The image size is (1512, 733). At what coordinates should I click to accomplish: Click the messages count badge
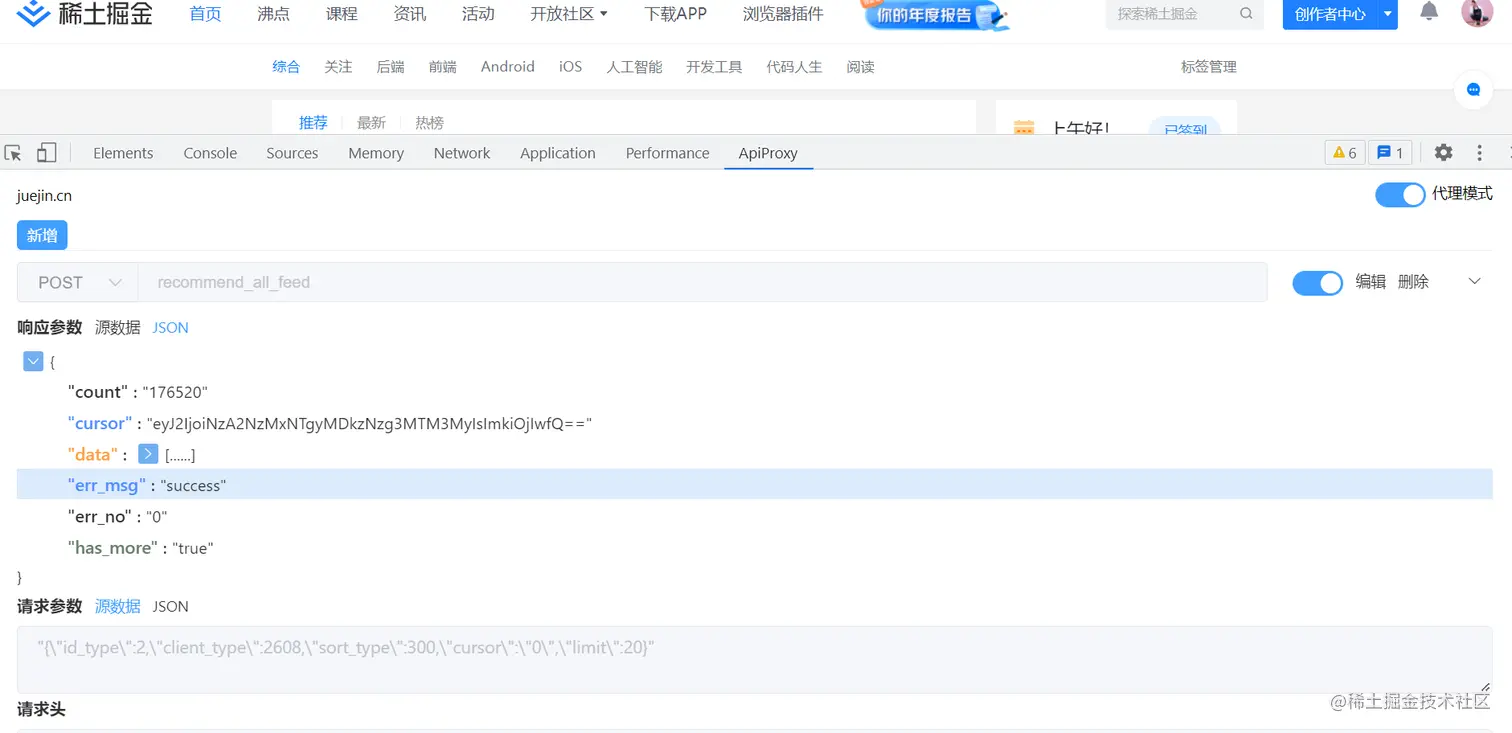pyautogui.click(x=1390, y=153)
